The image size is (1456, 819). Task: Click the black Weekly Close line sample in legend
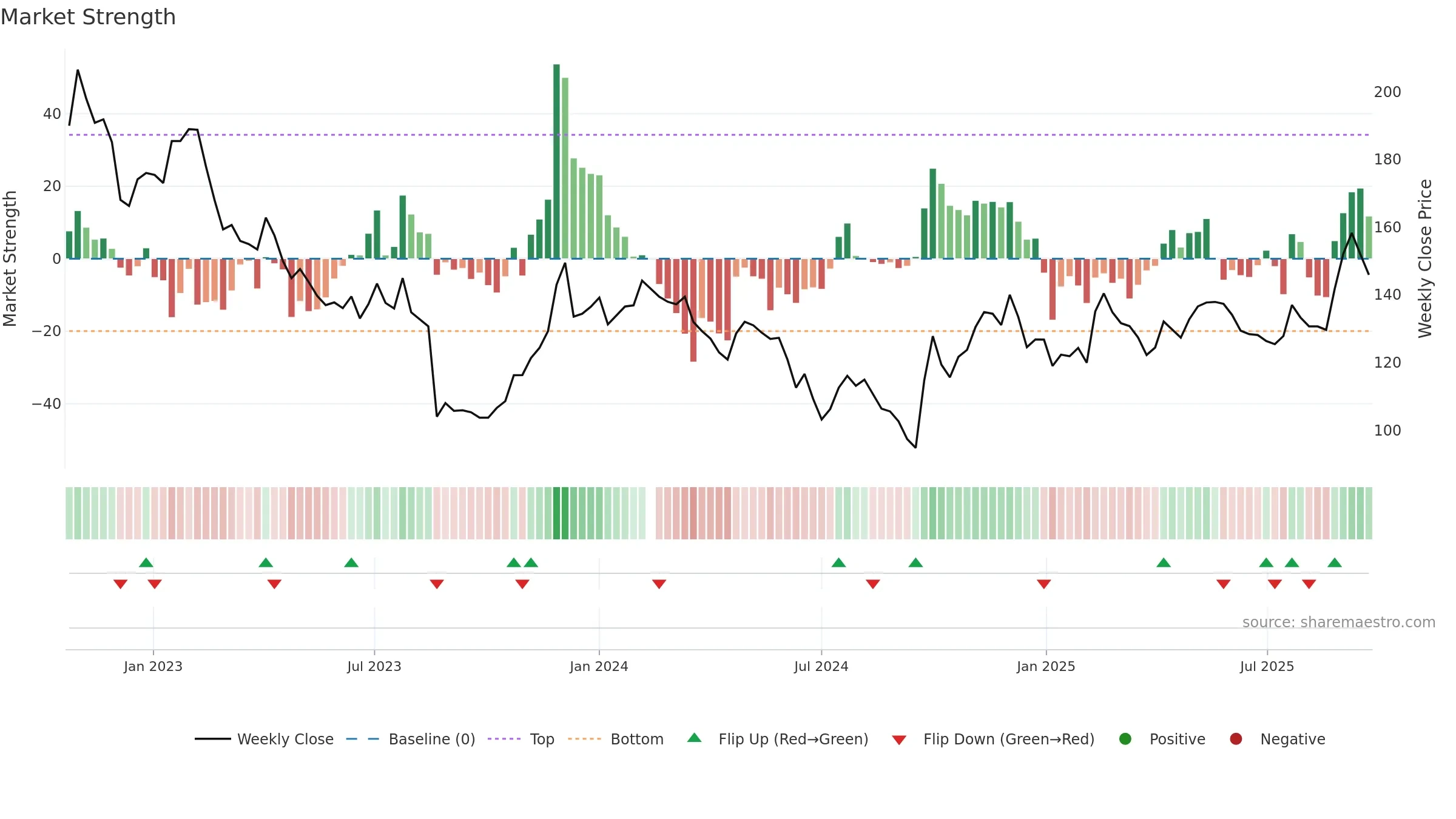point(213,739)
